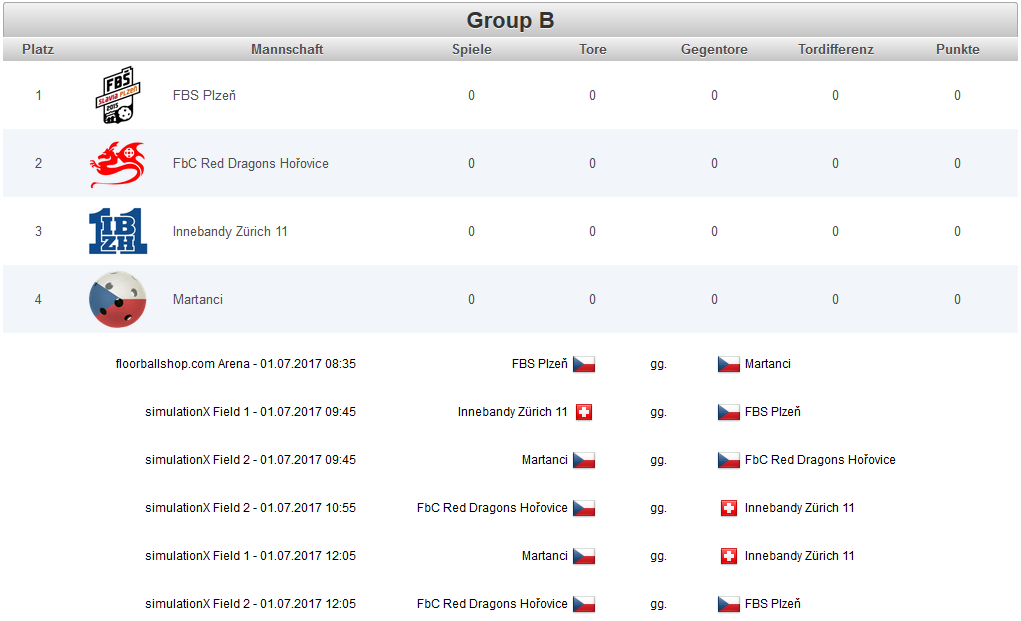Click Swiss flag in the 09:45 Field 1 match
Image resolution: width=1021 pixels, height=621 pixels.
pyautogui.click(x=584, y=412)
